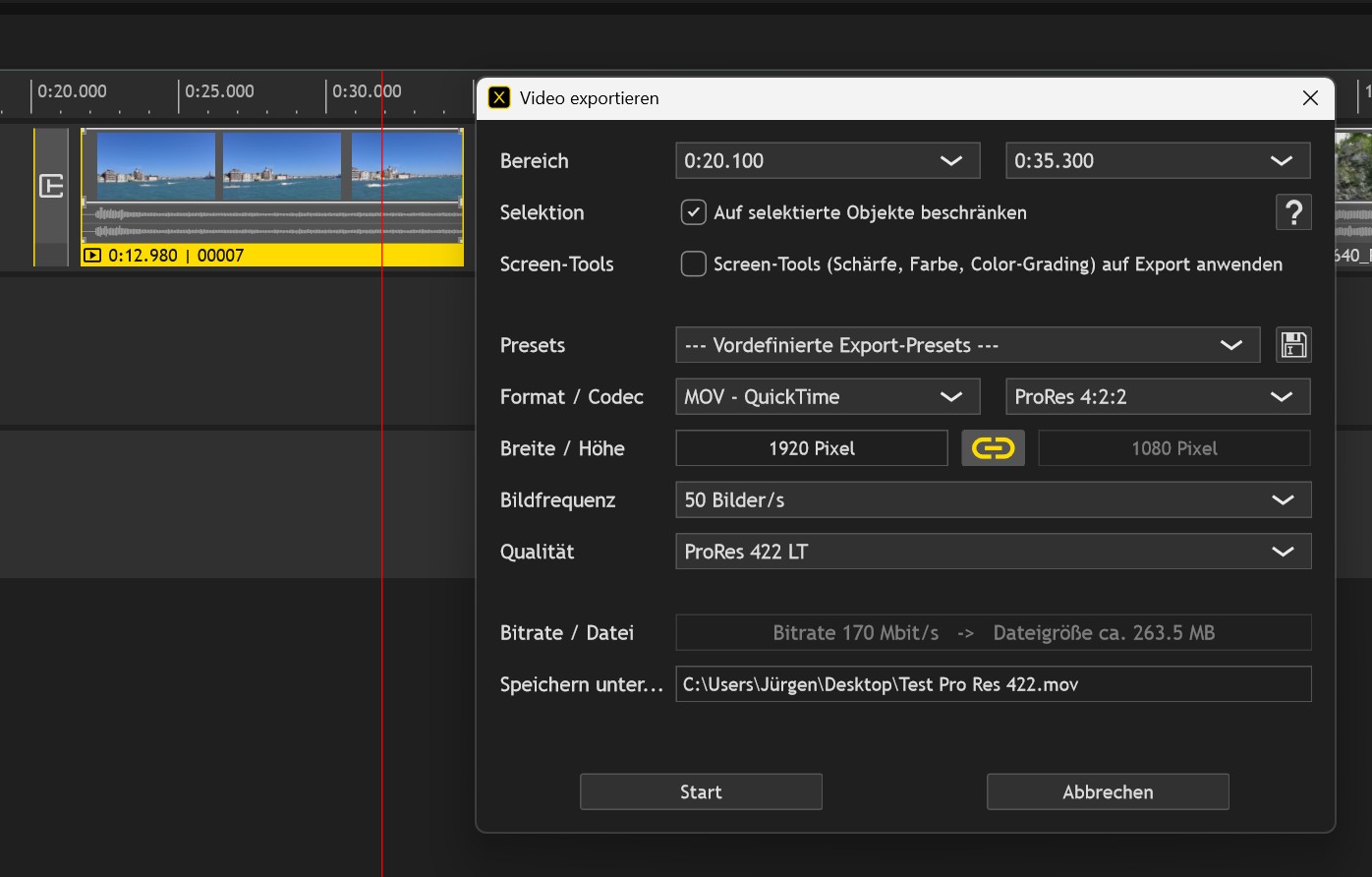The height and width of the screenshot is (877, 1372).
Task: Click the clip icon beside 0:12.980
Action: [x=92, y=256]
